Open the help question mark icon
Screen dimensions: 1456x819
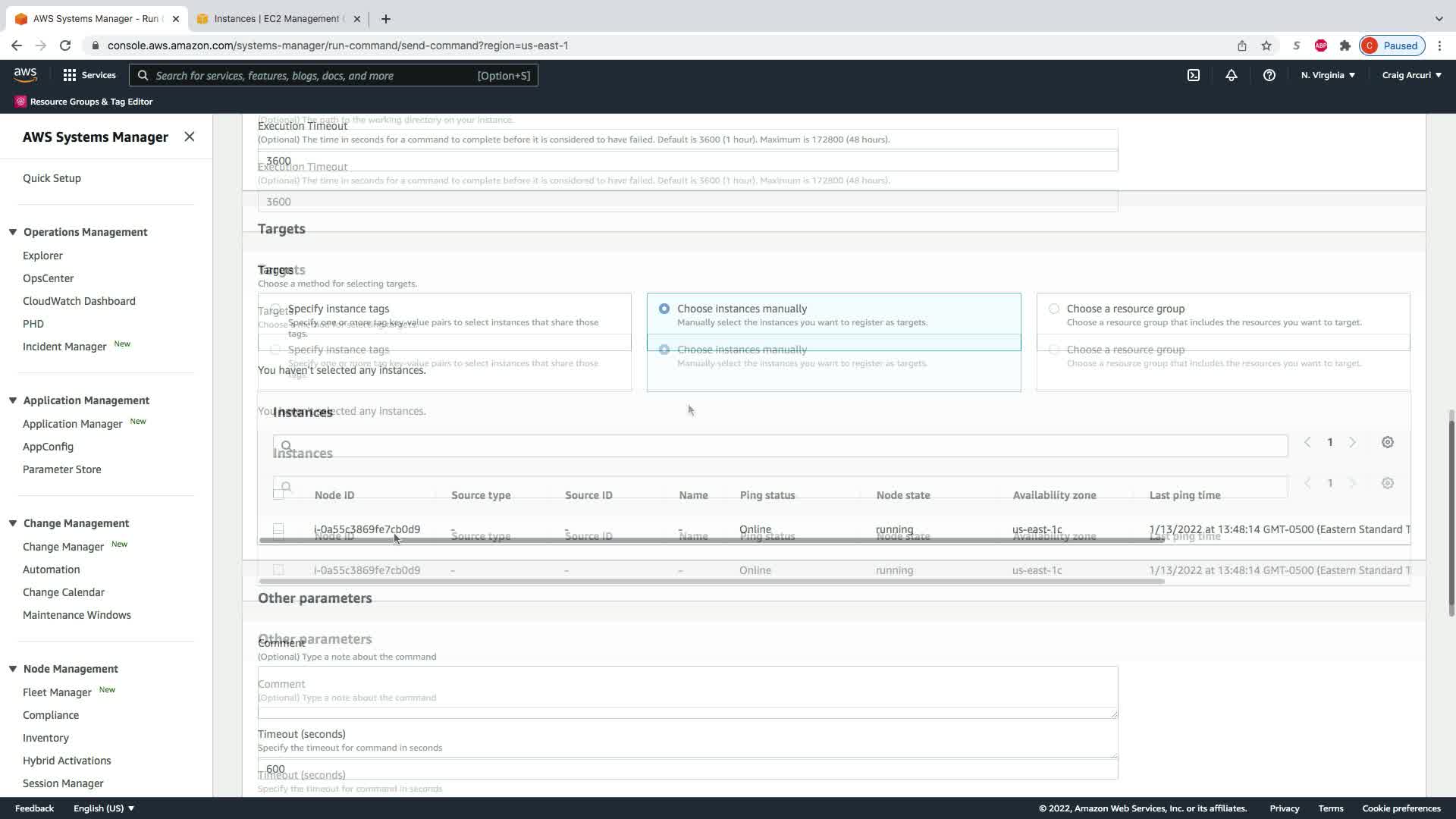click(x=1269, y=75)
